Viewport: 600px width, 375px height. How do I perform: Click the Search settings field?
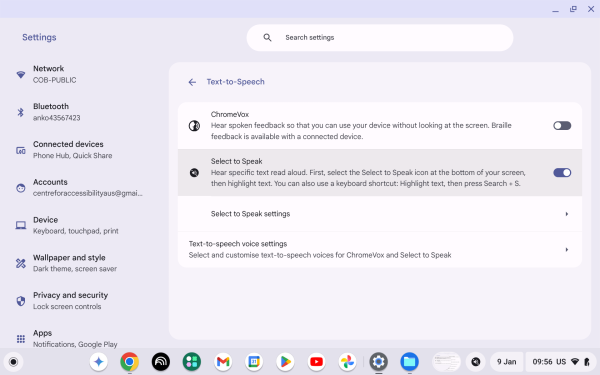380,38
